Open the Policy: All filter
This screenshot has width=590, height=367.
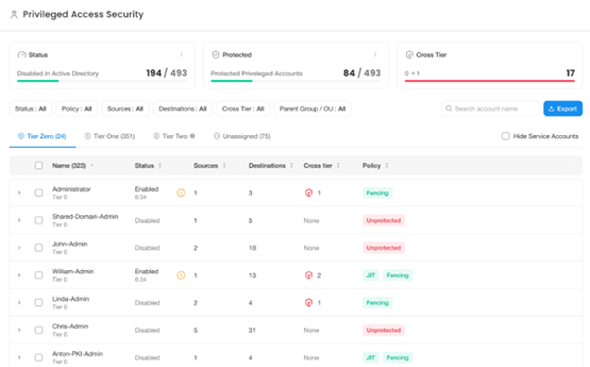(77, 109)
